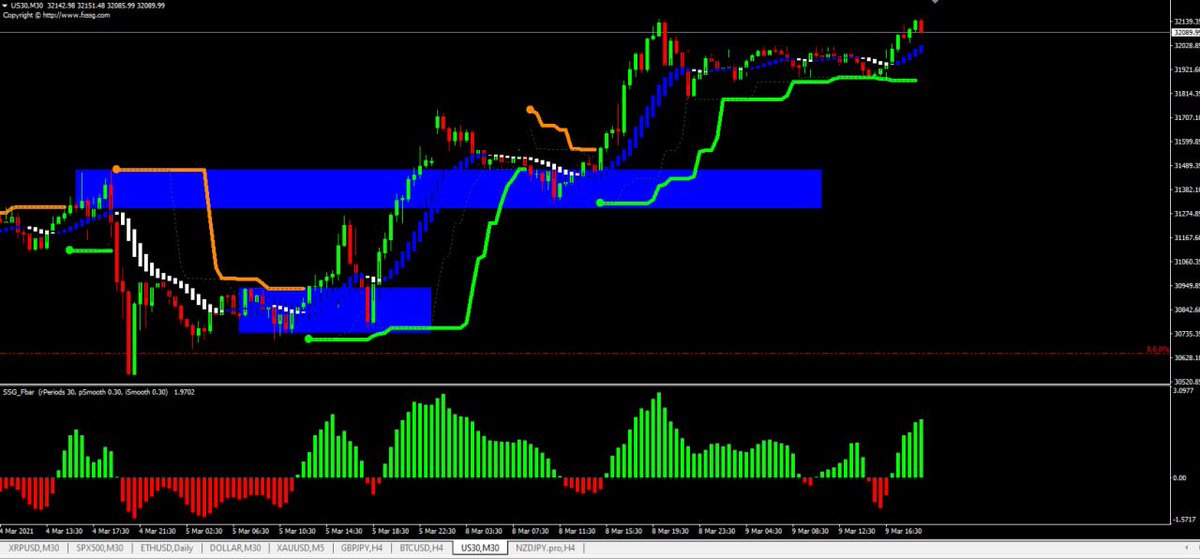Click the triangle before US30,M30 chart title
Screen dimensions: 1200x559
point(4,6)
